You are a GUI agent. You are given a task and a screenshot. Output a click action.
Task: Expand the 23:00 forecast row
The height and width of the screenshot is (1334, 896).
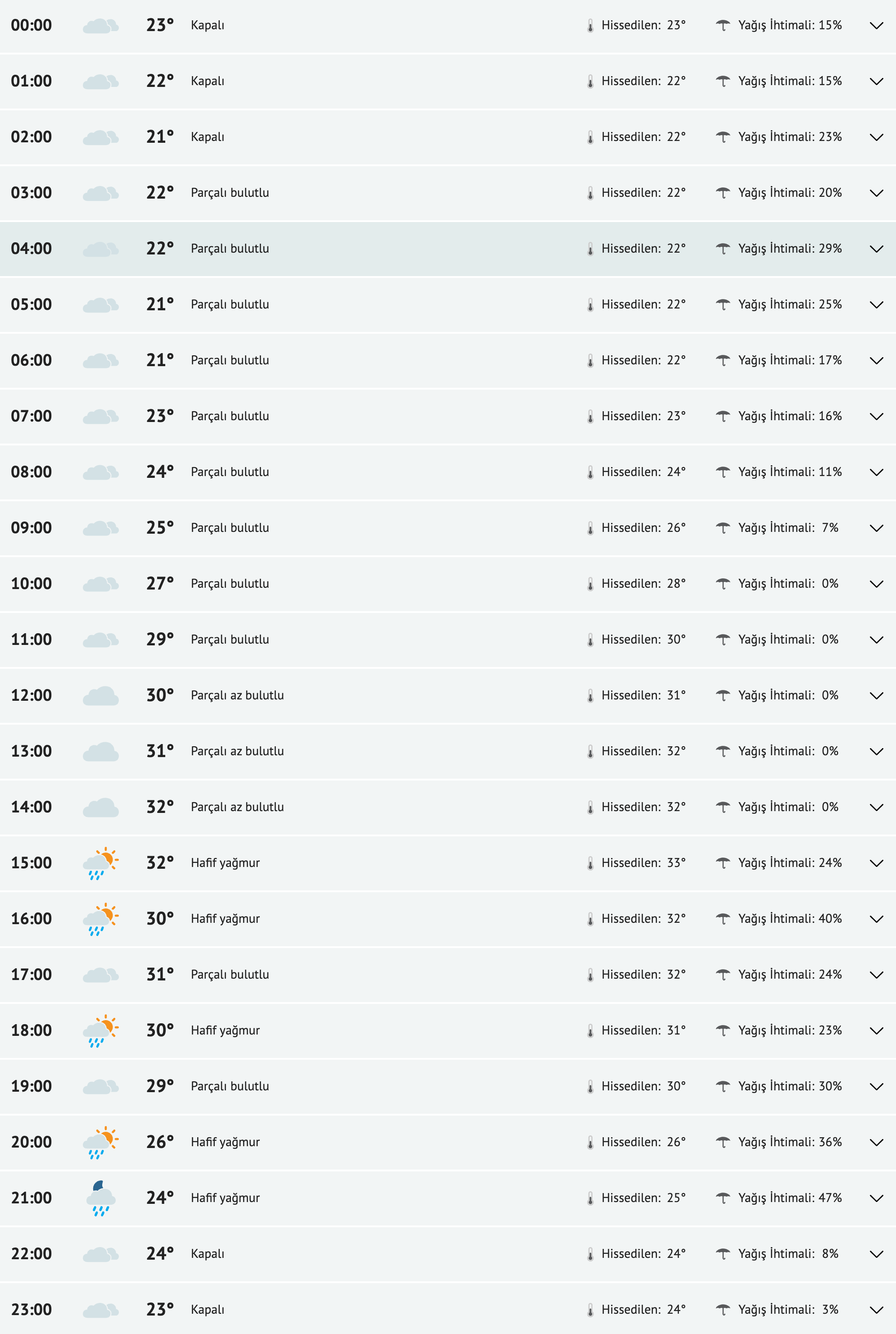click(x=876, y=1309)
